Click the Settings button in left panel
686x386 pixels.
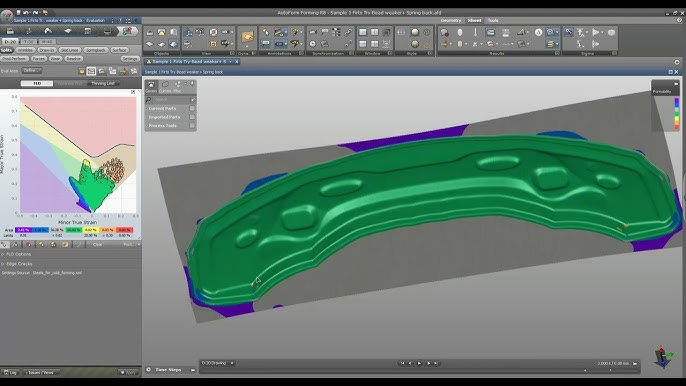tap(130, 59)
